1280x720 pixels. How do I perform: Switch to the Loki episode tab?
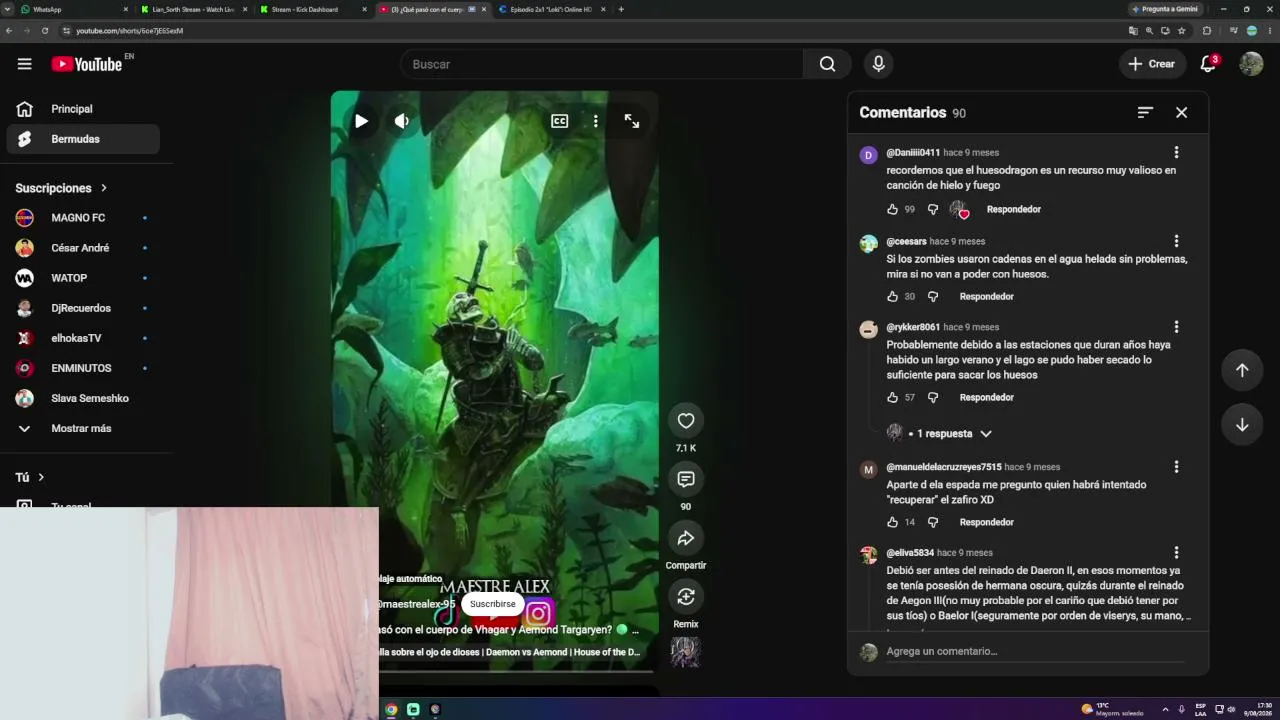[551, 9]
